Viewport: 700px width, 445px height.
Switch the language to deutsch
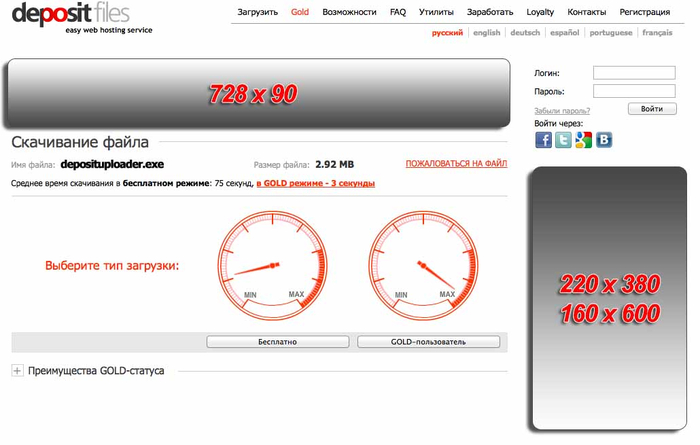tap(525, 33)
